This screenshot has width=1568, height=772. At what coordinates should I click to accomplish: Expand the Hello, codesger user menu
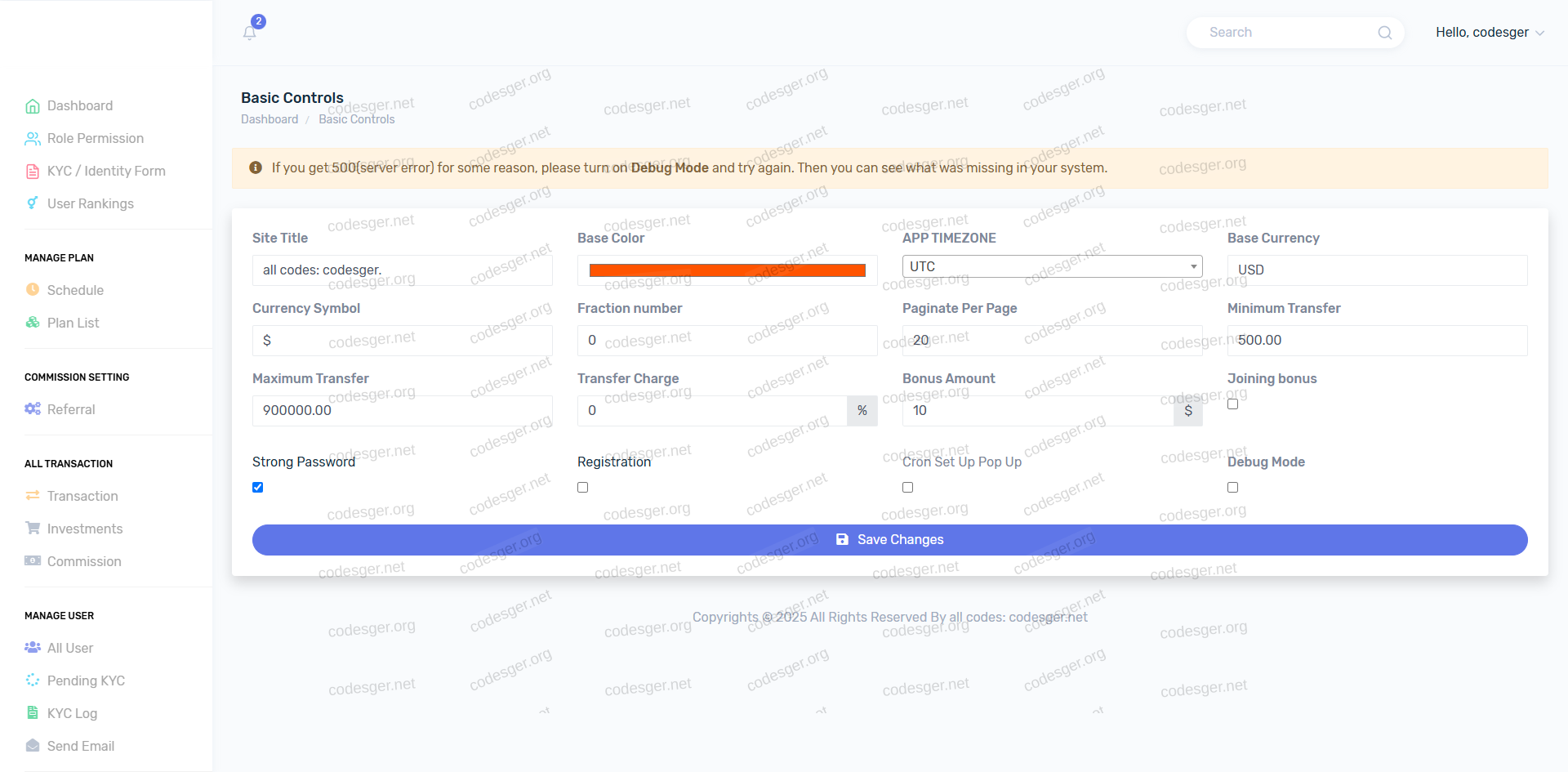[x=1490, y=33]
